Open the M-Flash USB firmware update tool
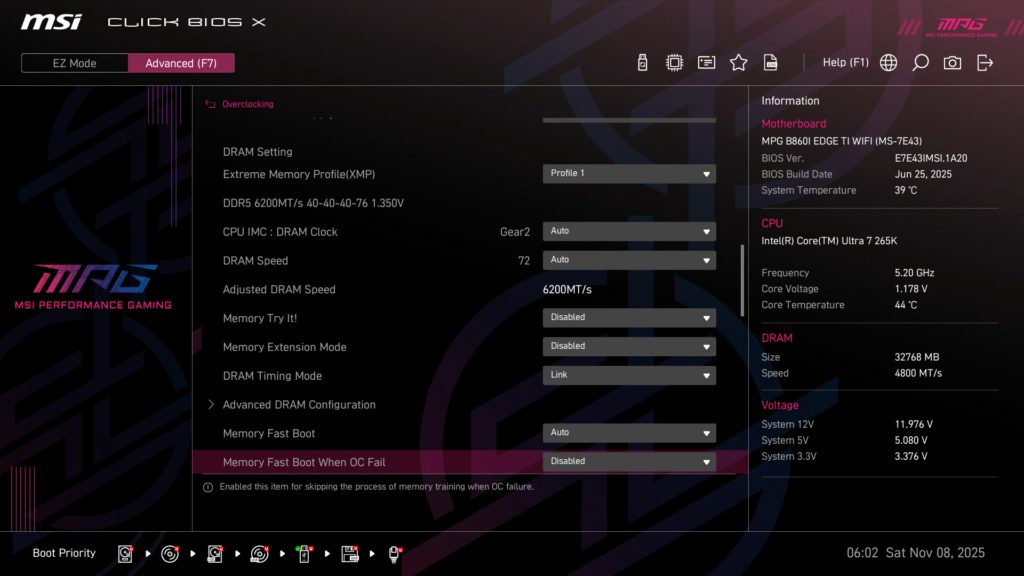Image resolution: width=1024 pixels, height=576 pixels. pyautogui.click(x=643, y=61)
